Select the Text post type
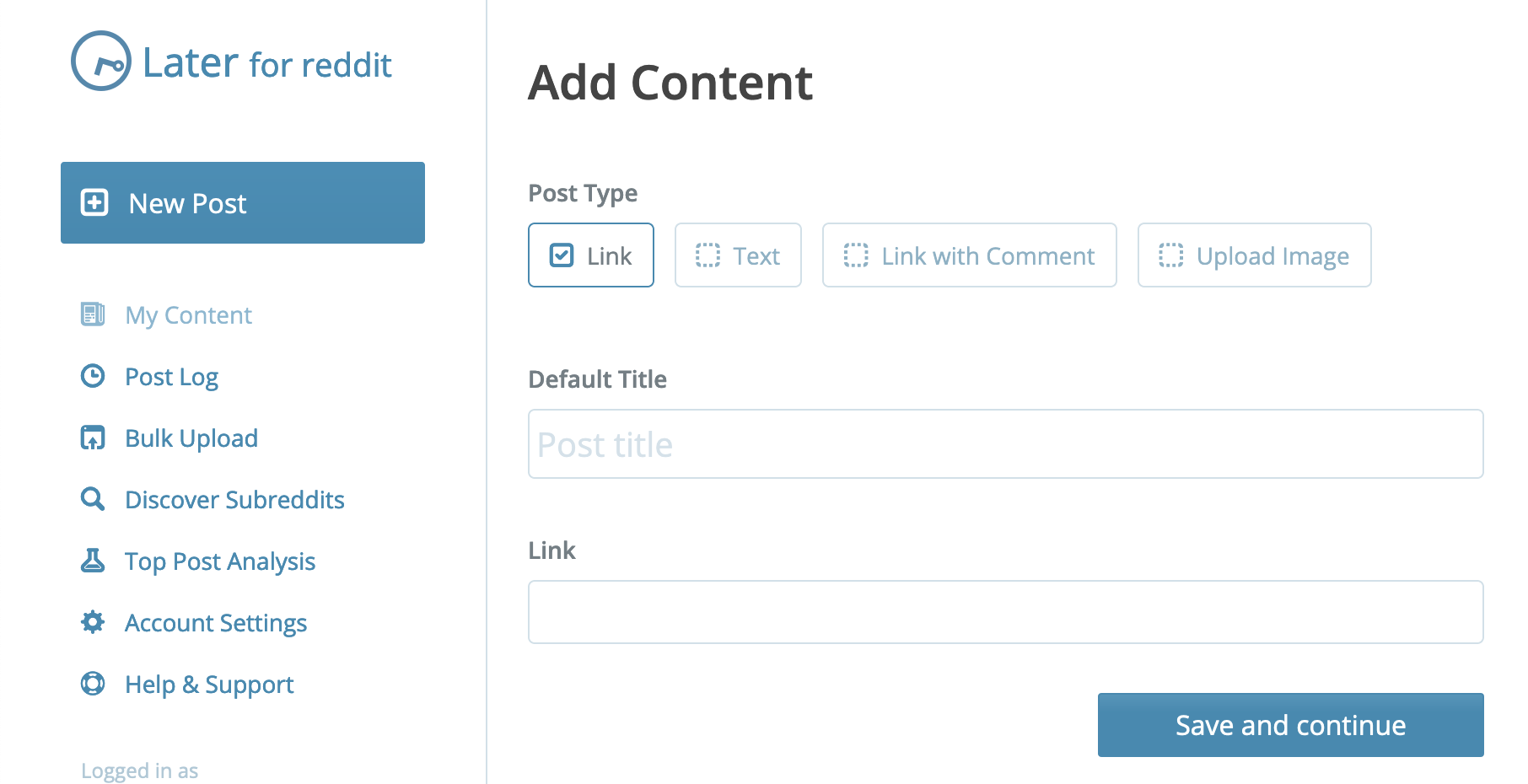Image resolution: width=1528 pixels, height=784 pixels. click(738, 255)
